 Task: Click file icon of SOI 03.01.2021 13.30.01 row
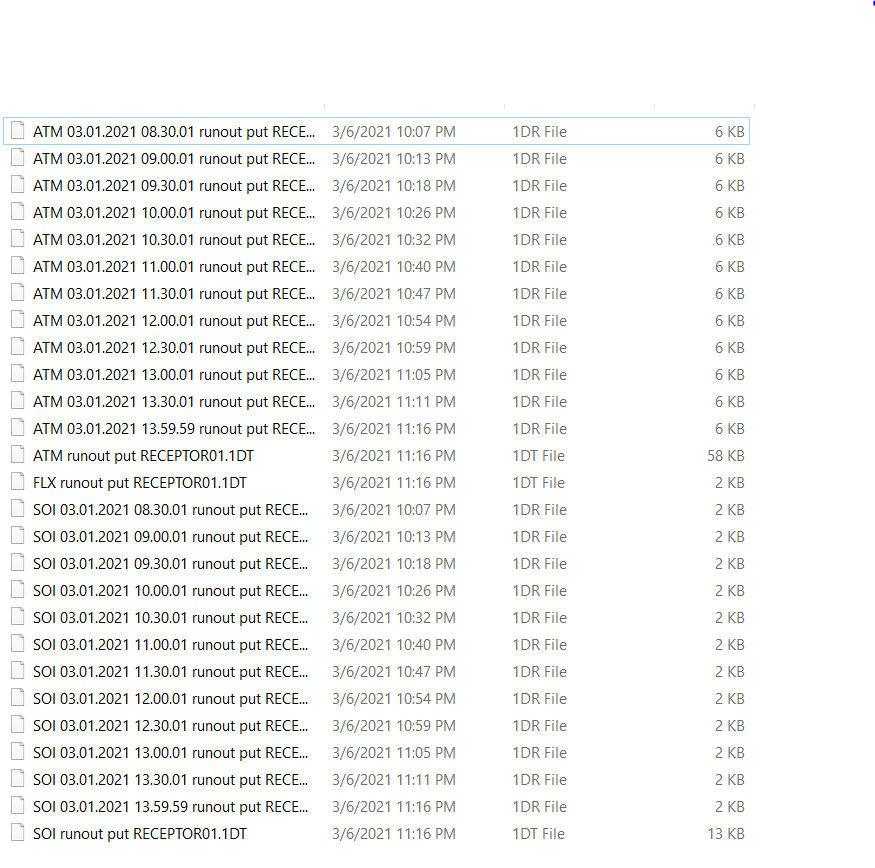[18, 779]
